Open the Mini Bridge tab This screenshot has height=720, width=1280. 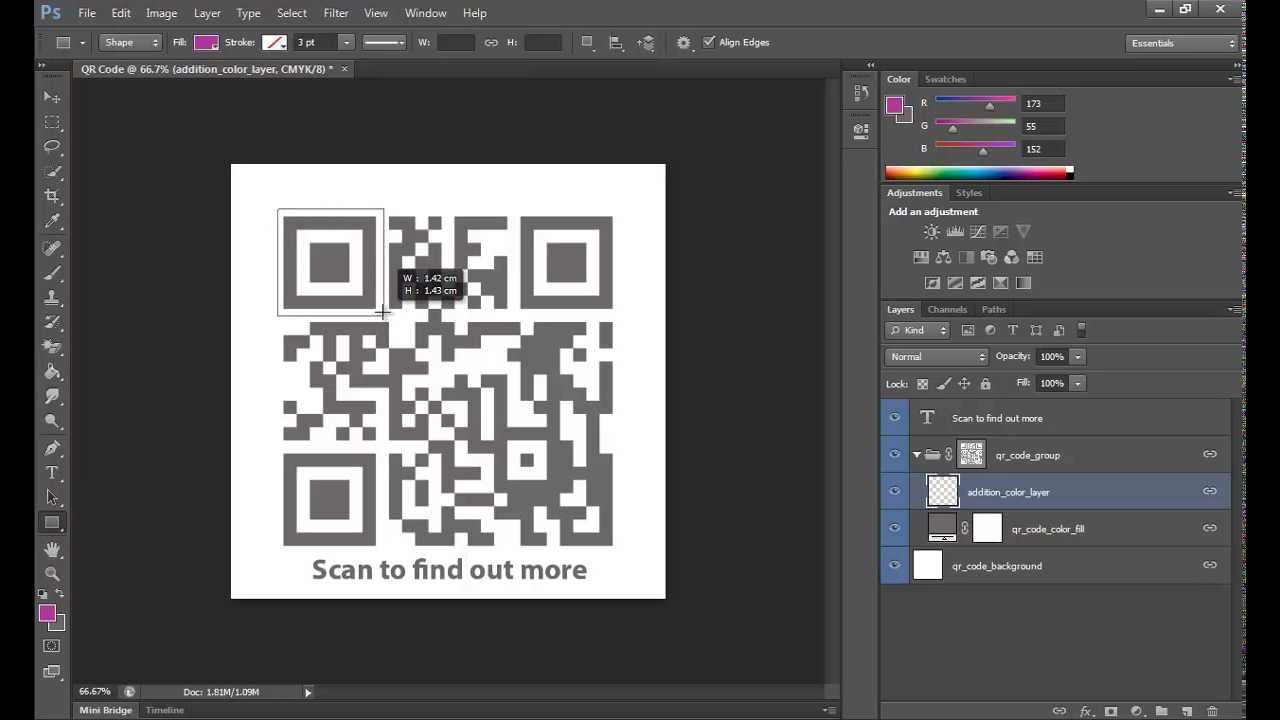[105, 710]
